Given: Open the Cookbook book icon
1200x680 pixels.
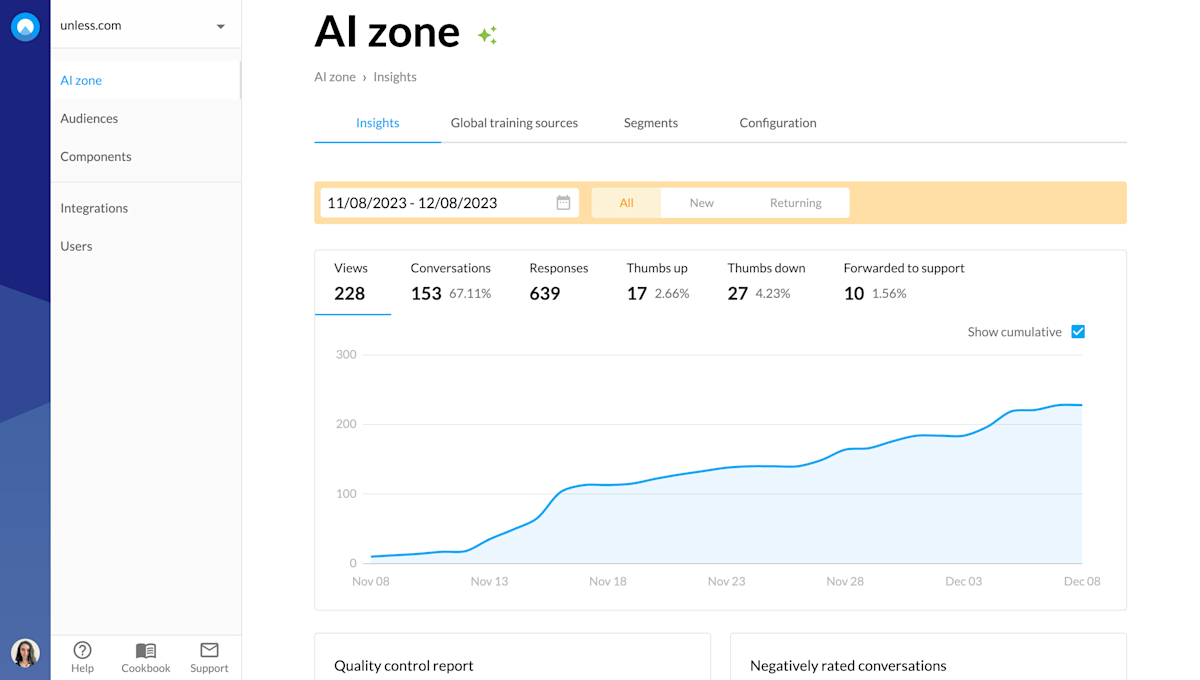Looking at the screenshot, I should [x=145, y=649].
